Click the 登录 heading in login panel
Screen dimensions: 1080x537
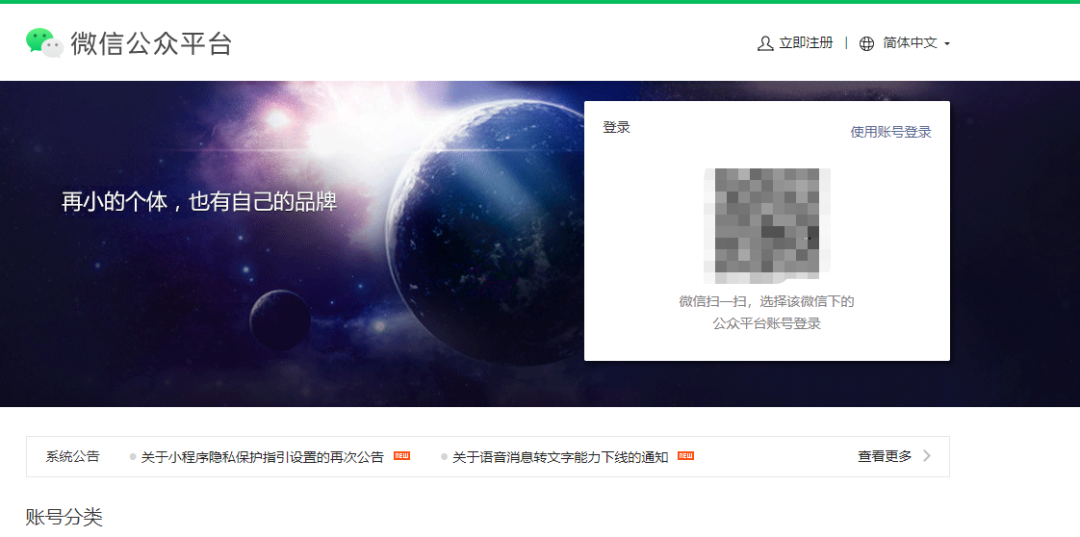pos(616,127)
